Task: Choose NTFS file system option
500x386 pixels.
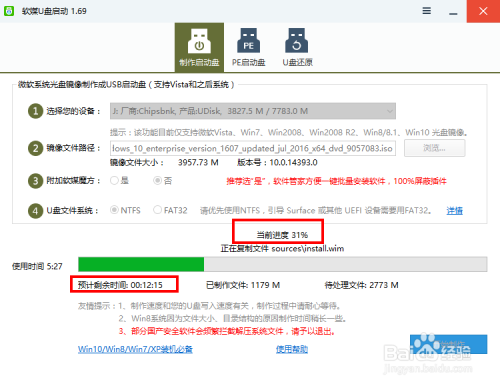Action: [125, 210]
